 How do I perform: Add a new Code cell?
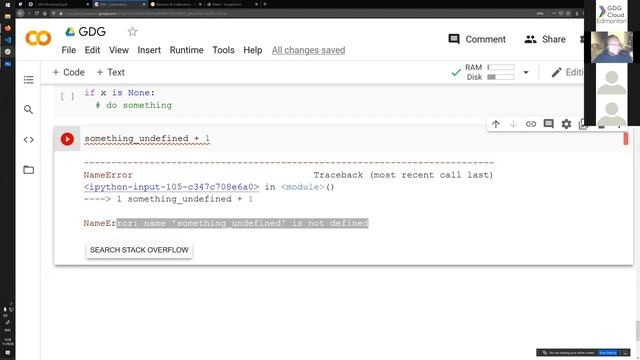pos(69,72)
